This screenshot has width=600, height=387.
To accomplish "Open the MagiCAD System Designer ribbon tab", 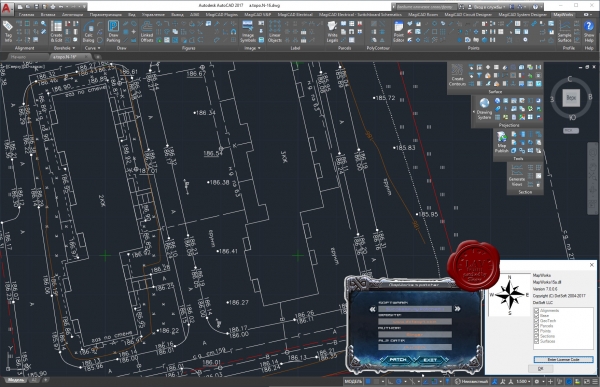I will 522,15.
